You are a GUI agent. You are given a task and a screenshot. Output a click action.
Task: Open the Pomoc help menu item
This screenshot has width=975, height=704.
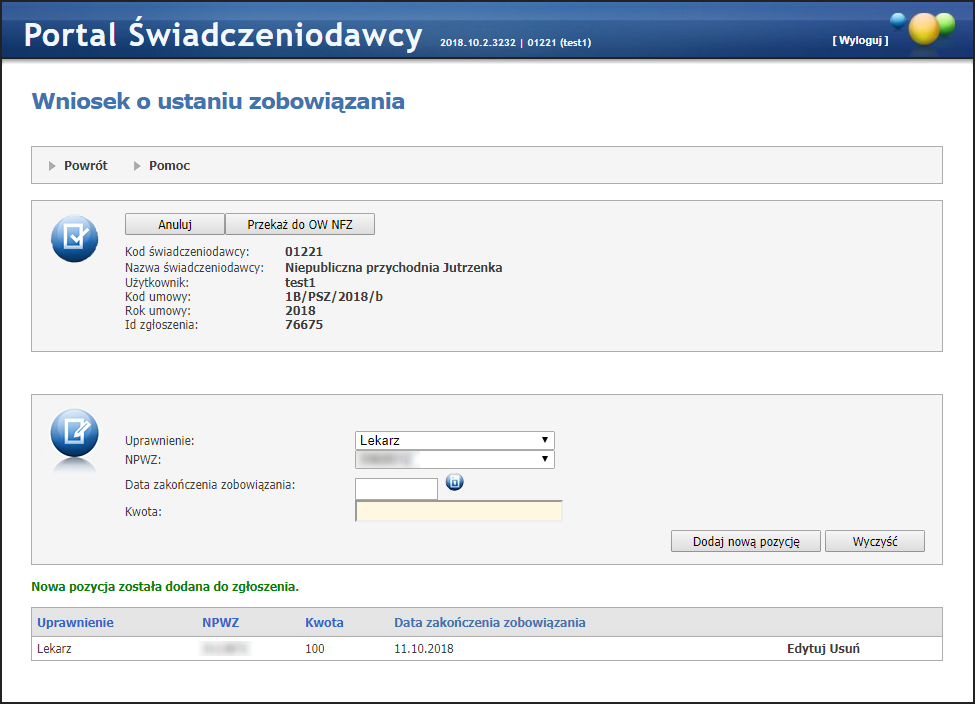(x=169, y=166)
